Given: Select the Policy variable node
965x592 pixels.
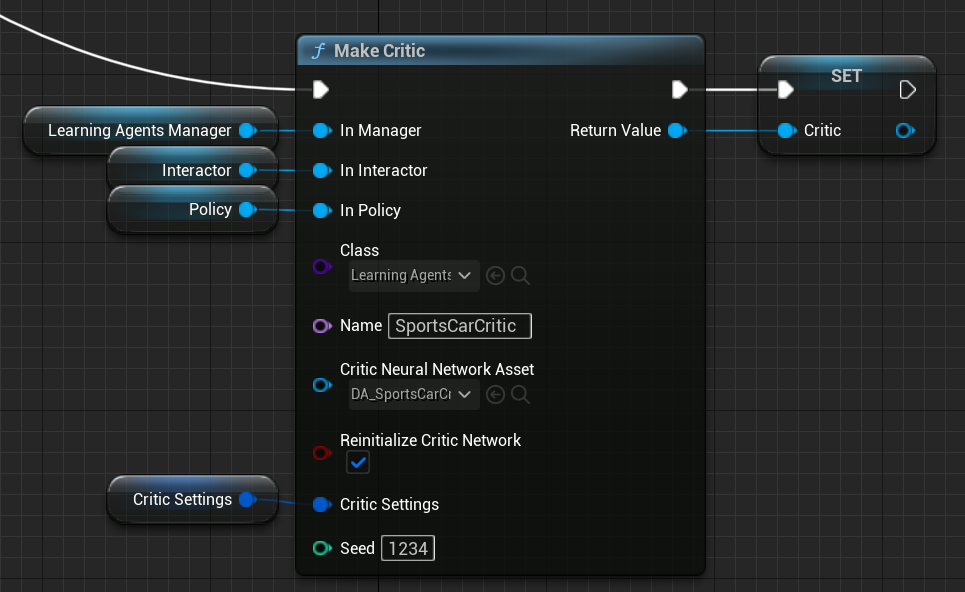Looking at the screenshot, I should (x=193, y=209).
